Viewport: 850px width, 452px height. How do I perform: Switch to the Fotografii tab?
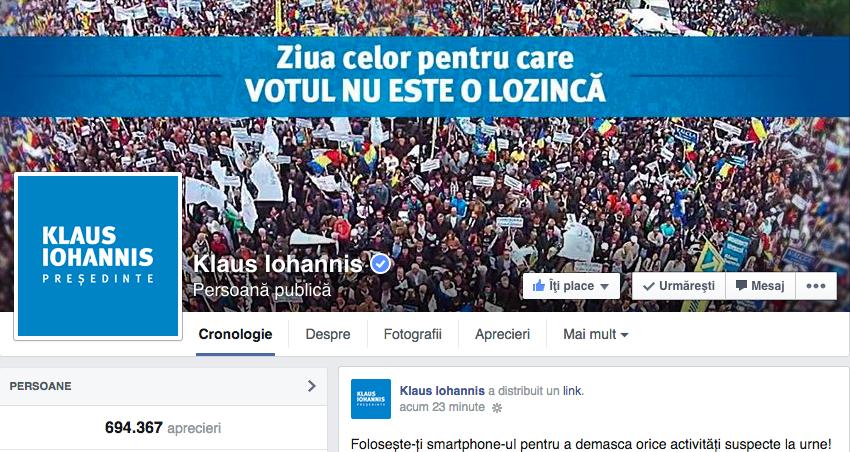tap(413, 334)
